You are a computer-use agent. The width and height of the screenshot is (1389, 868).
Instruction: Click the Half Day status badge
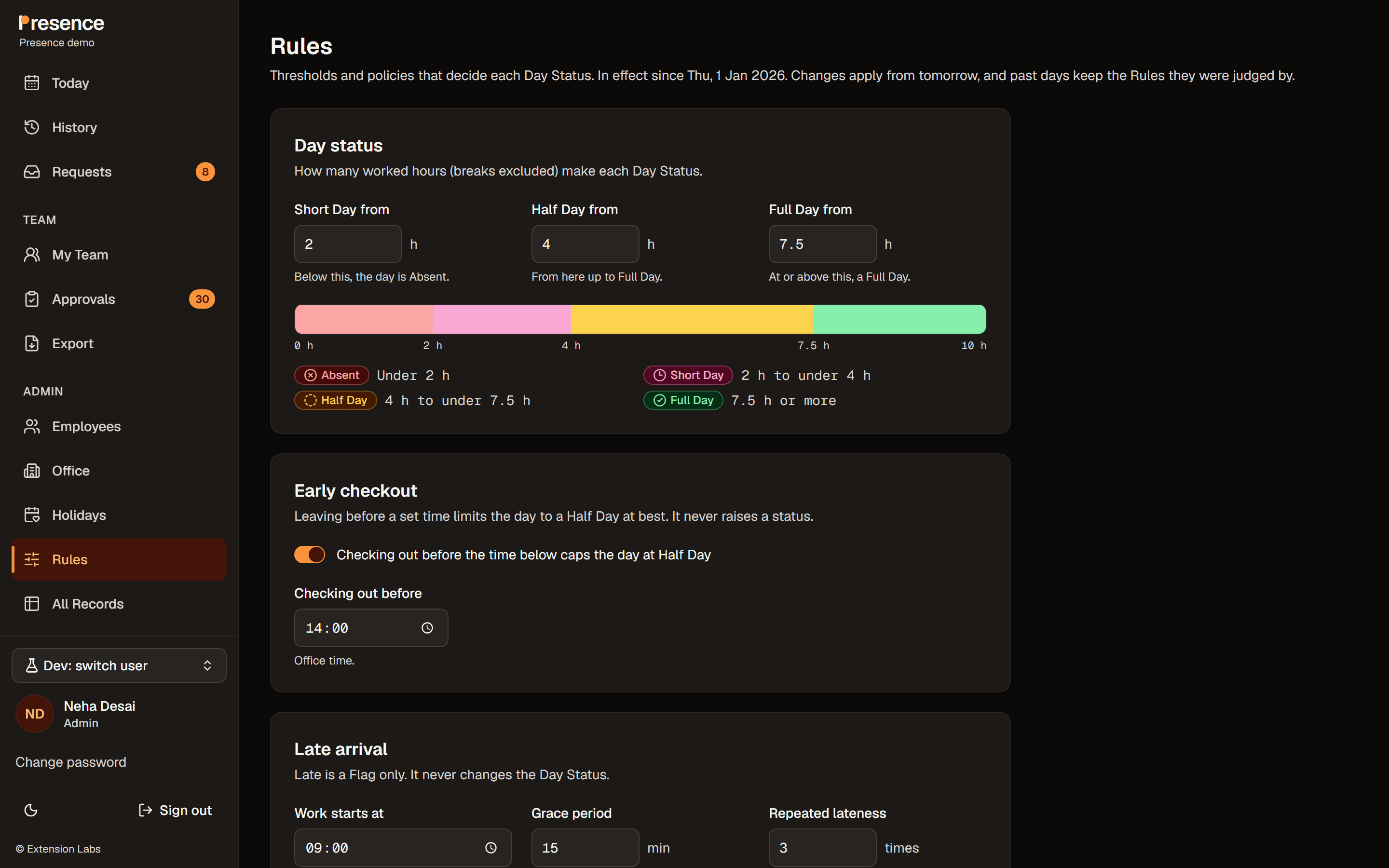(336, 400)
